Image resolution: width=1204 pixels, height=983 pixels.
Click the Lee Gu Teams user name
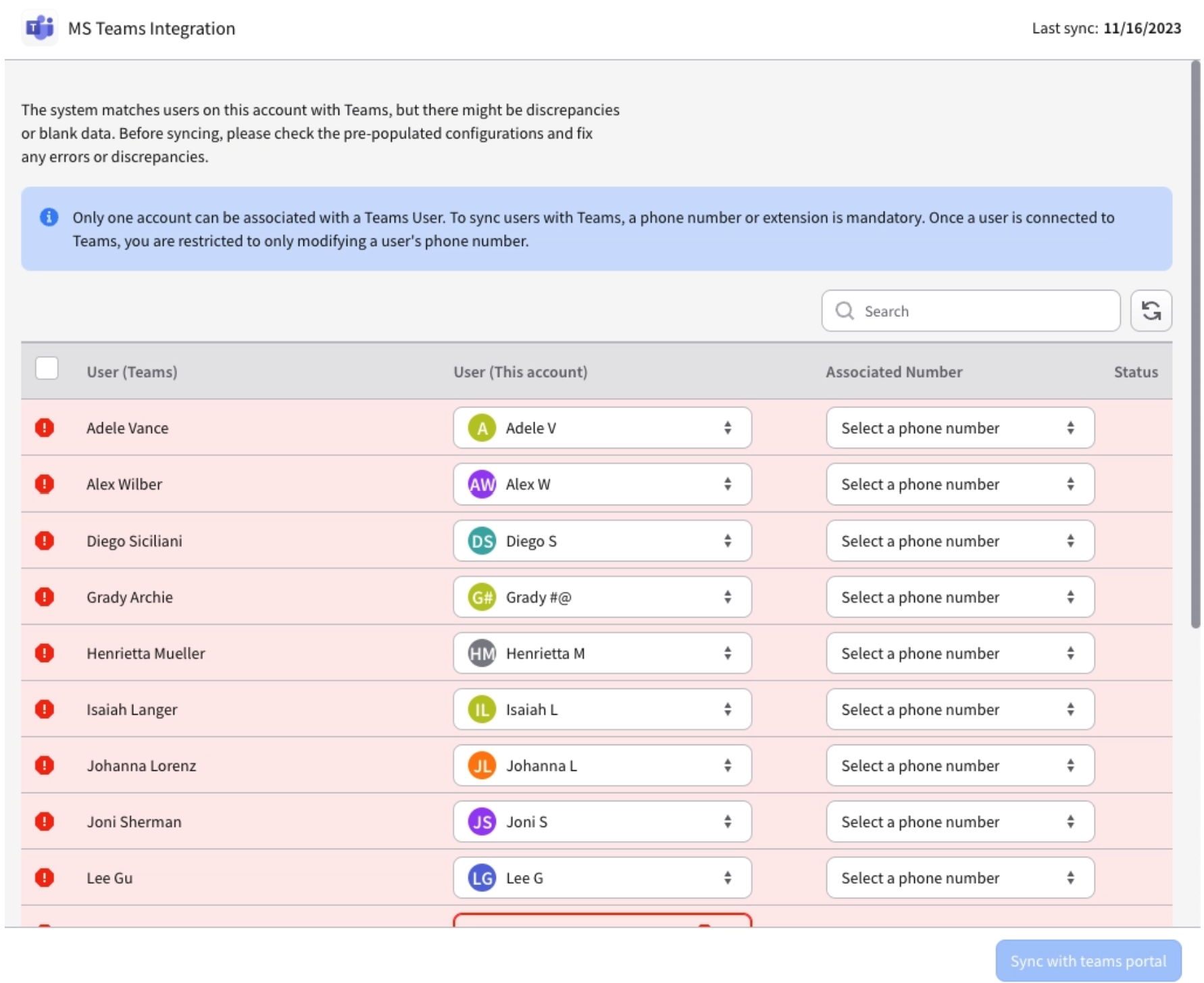pyautogui.click(x=109, y=877)
